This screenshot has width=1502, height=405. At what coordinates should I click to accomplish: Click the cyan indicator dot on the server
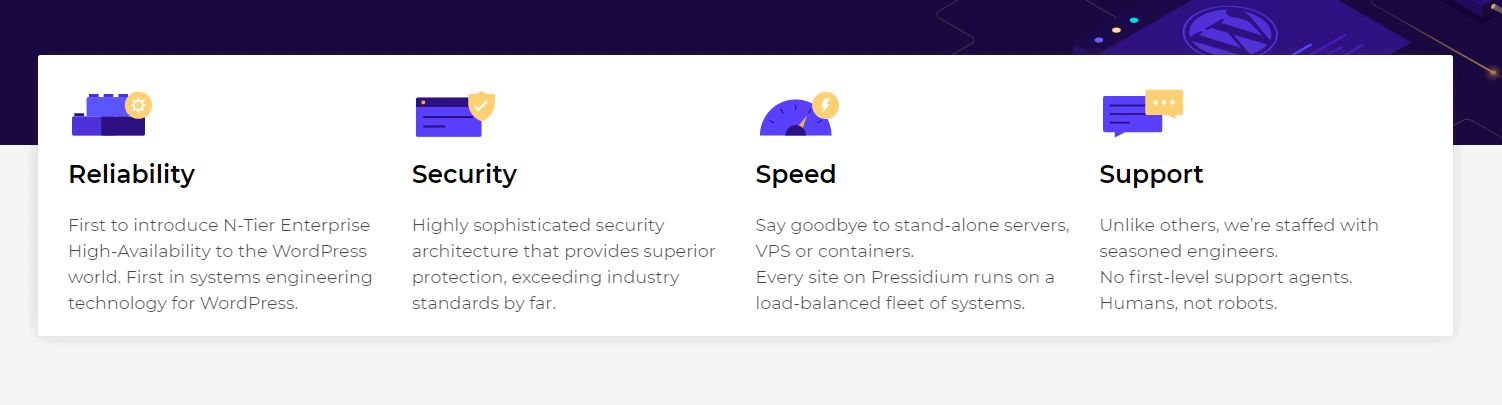tap(1133, 20)
